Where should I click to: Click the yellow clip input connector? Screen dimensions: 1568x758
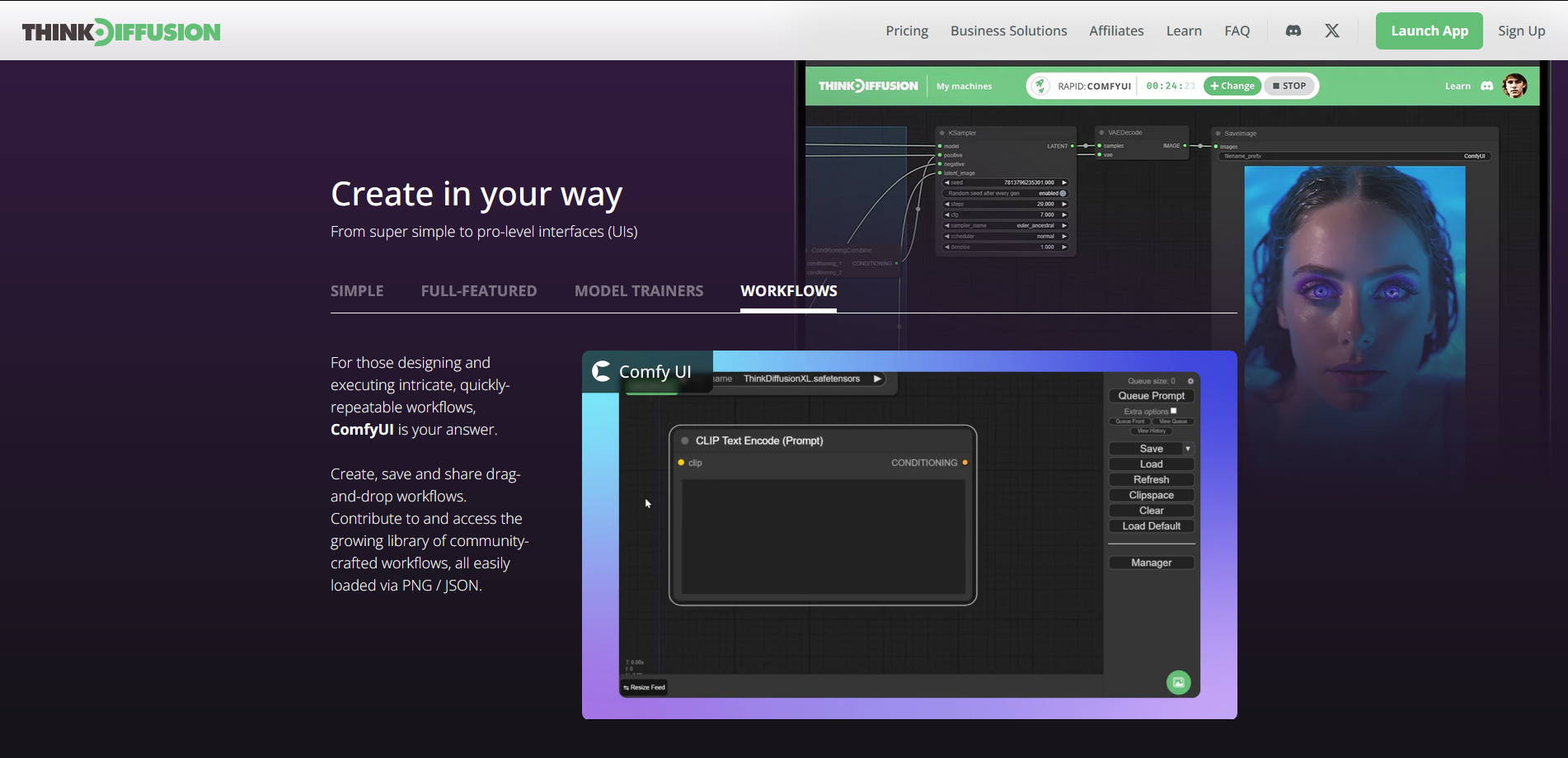coord(681,463)
